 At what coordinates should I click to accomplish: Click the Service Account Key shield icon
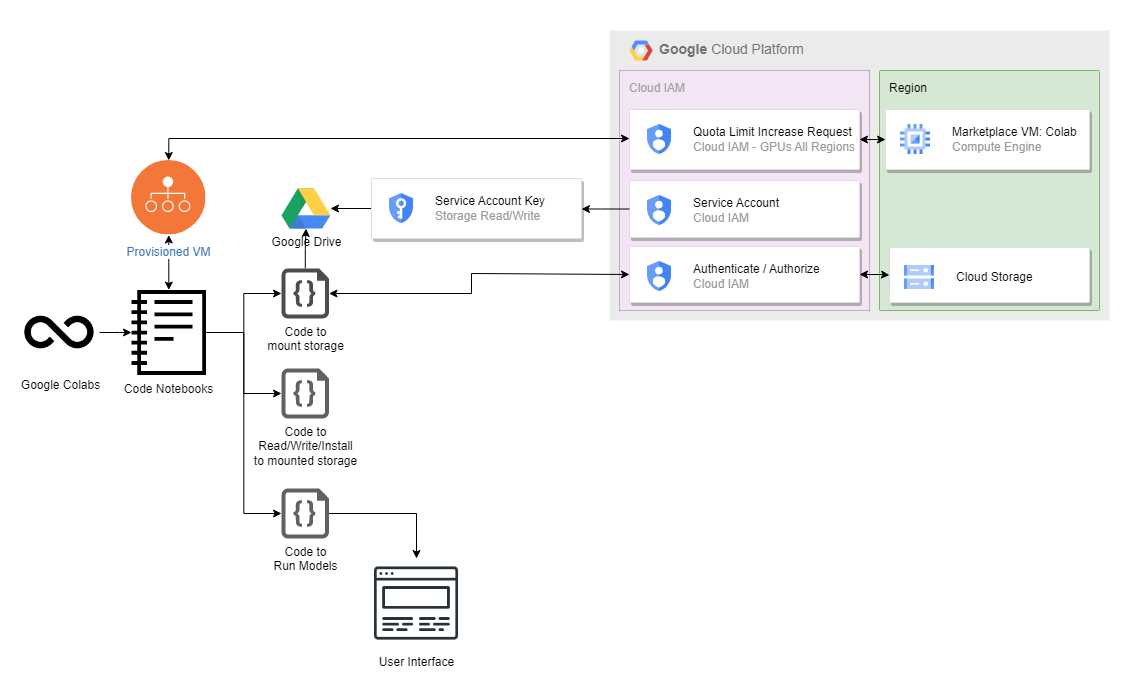[x=401, y=209]
